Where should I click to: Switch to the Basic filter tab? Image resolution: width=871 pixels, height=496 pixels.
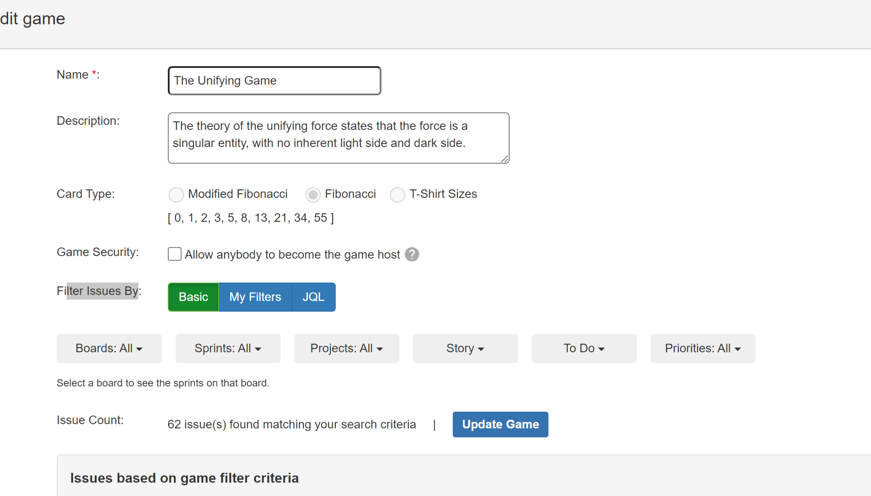[193, 297]
